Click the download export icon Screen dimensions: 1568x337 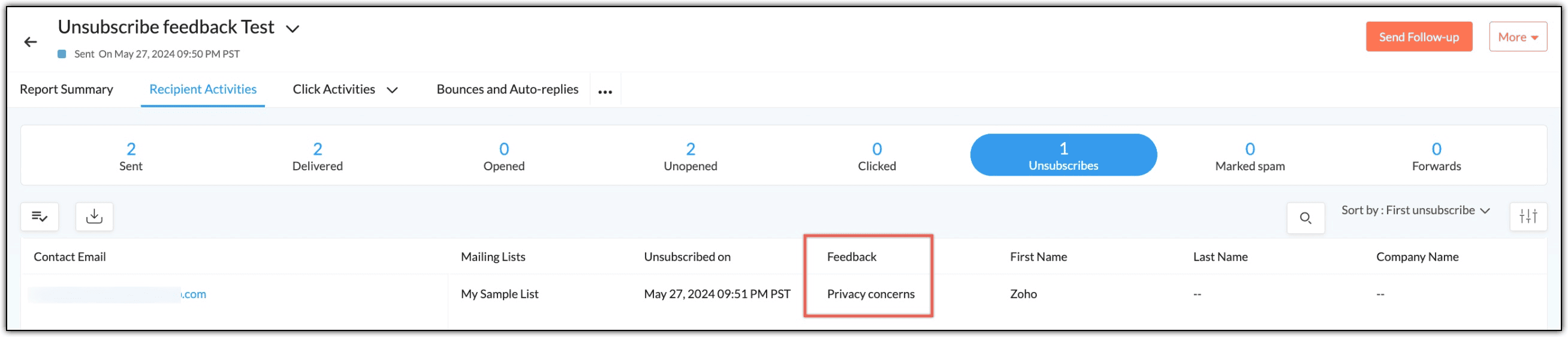[x=94, y=216]
